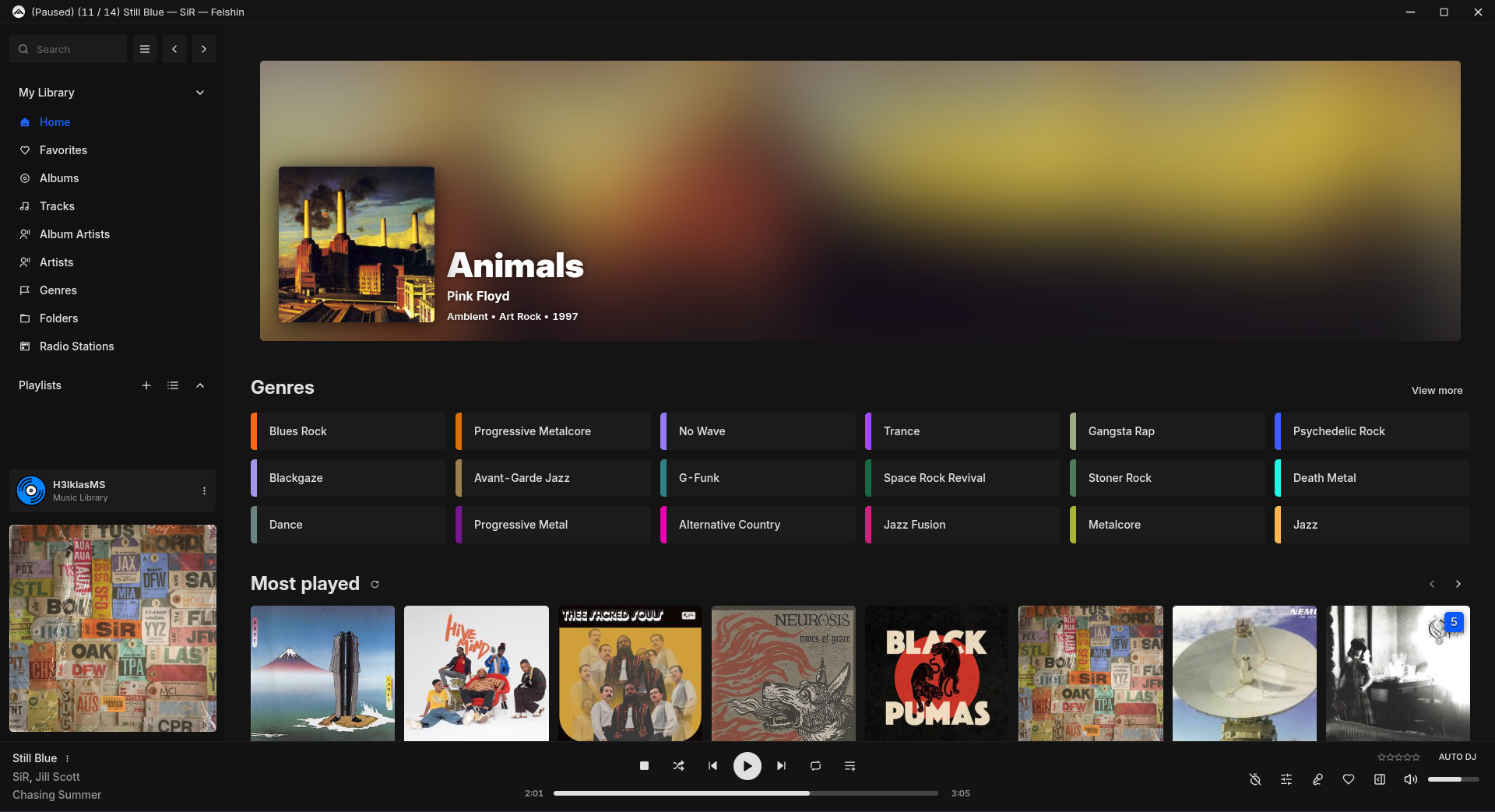Open the Black Pumas album thumbnail
Image resolution: width=1495 pixels, height=812 pixels.
[x=937, y=673]
